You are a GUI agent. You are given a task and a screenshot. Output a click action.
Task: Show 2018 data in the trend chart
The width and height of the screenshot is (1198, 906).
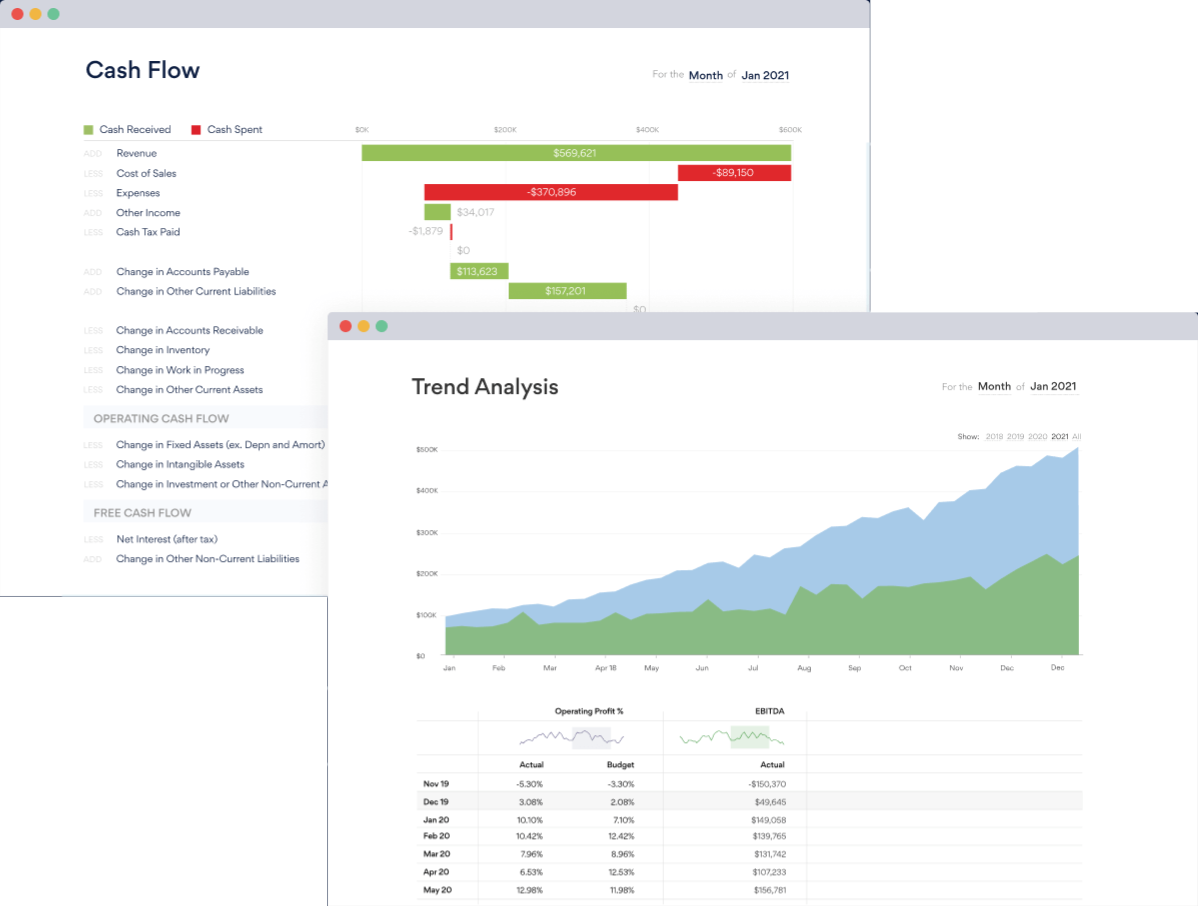point(994,437)
